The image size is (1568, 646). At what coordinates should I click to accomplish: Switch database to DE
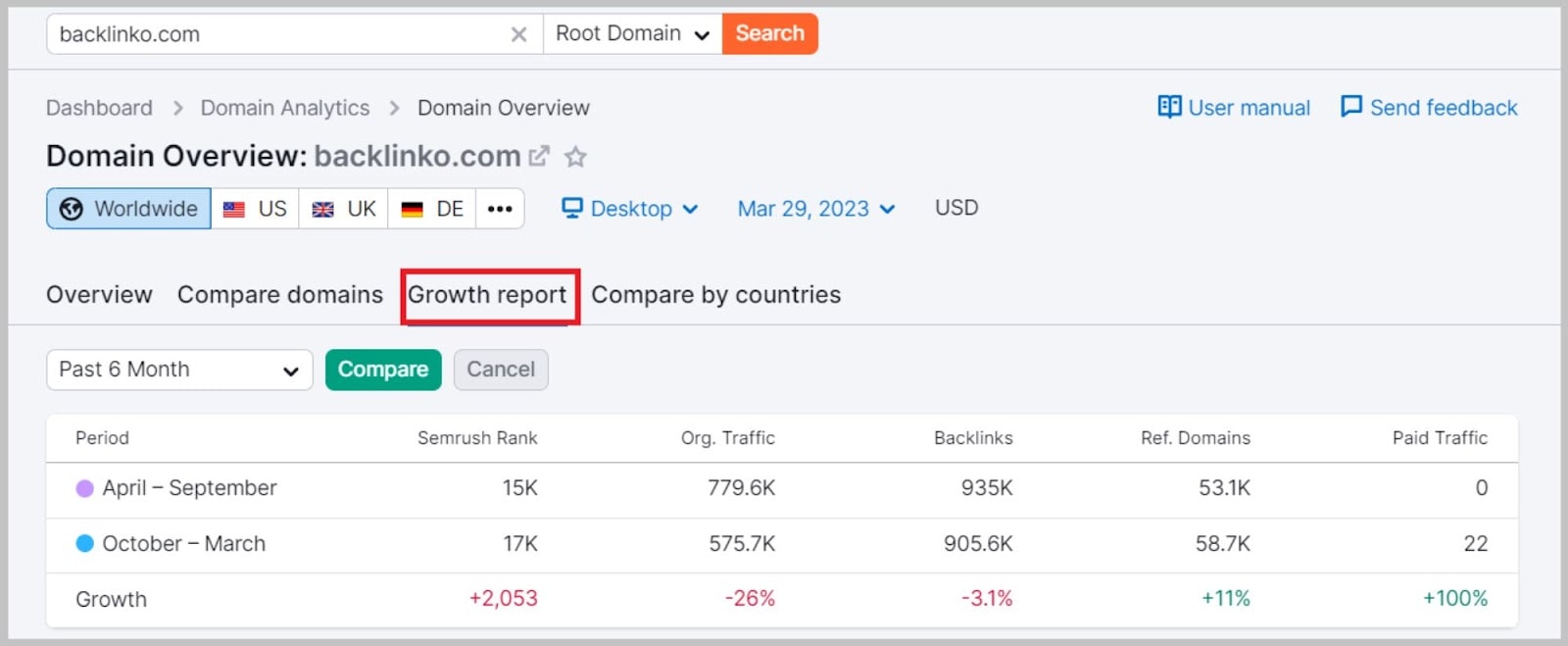coord(432,209)
